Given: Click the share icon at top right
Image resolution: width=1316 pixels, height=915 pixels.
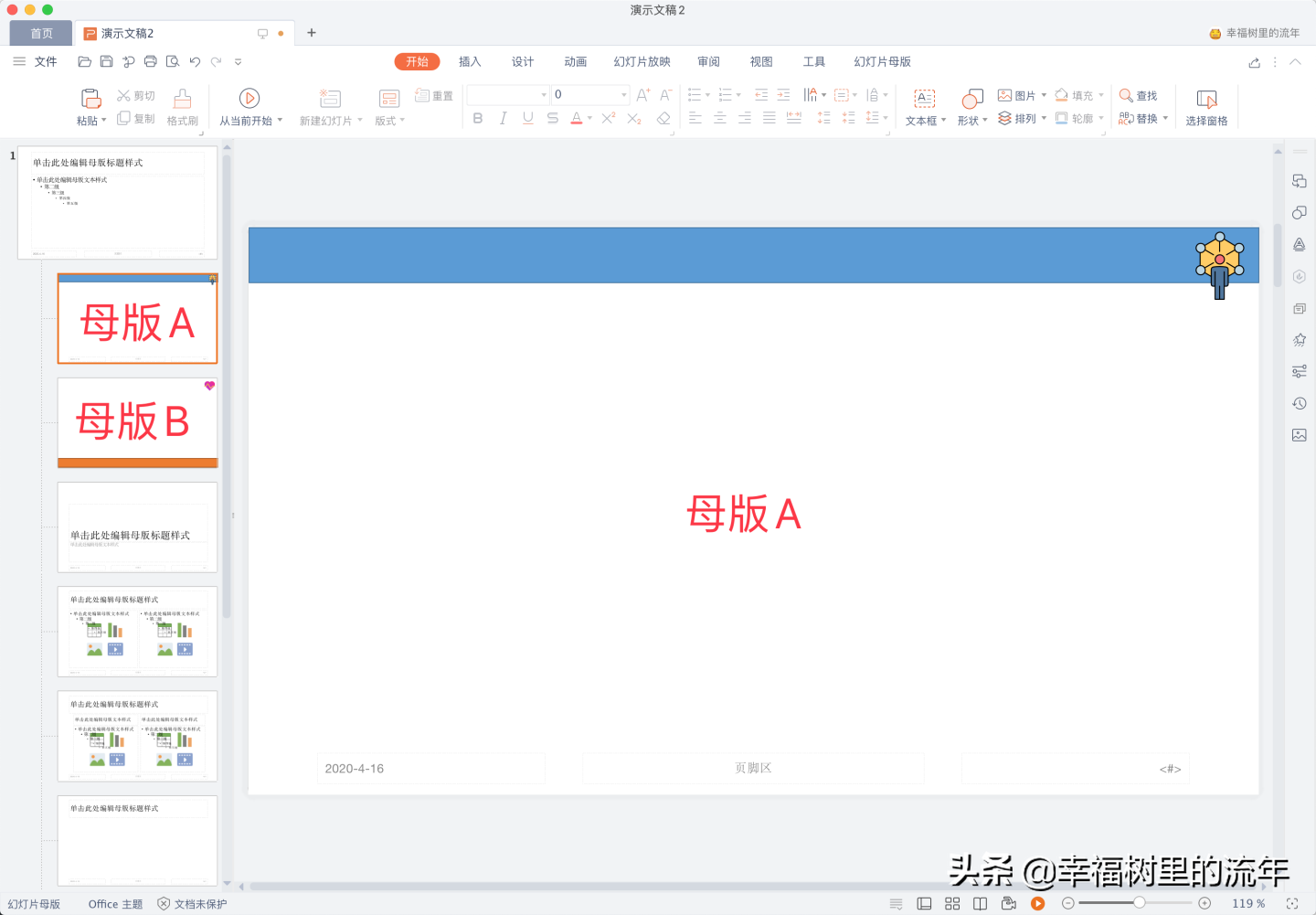Looking at the screenshot, I should point(1254,62).
